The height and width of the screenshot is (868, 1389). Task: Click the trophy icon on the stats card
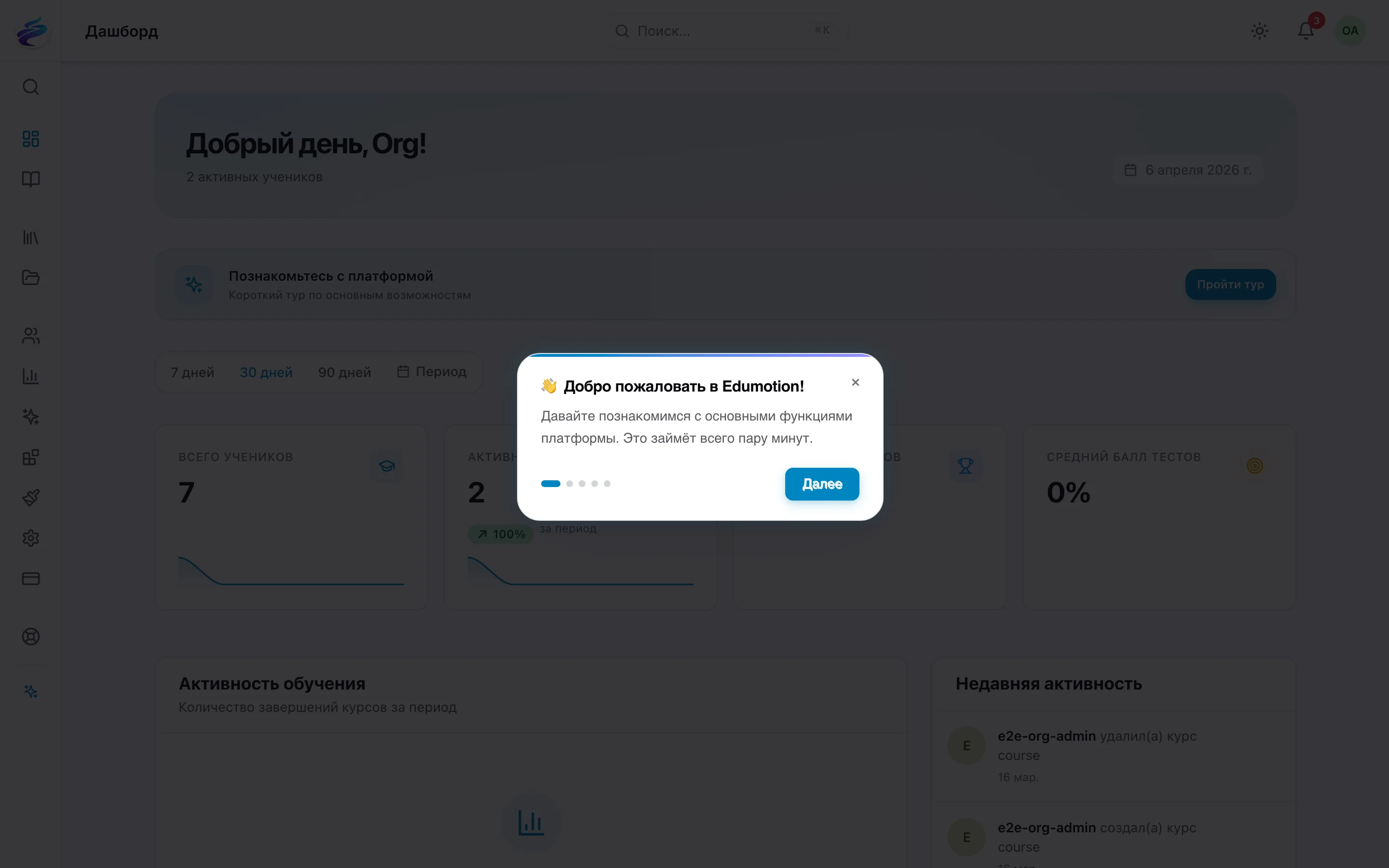point(966,465)
